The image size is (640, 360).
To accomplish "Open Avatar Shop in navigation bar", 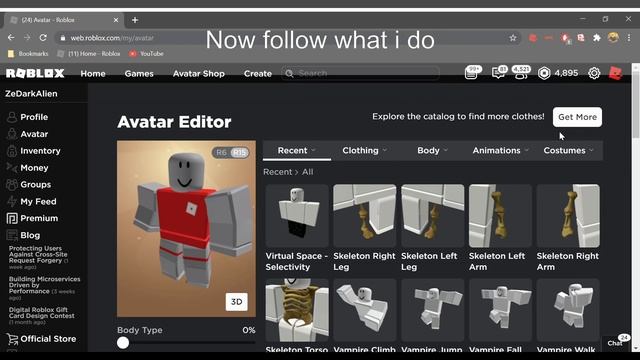I will click(198, 74).
